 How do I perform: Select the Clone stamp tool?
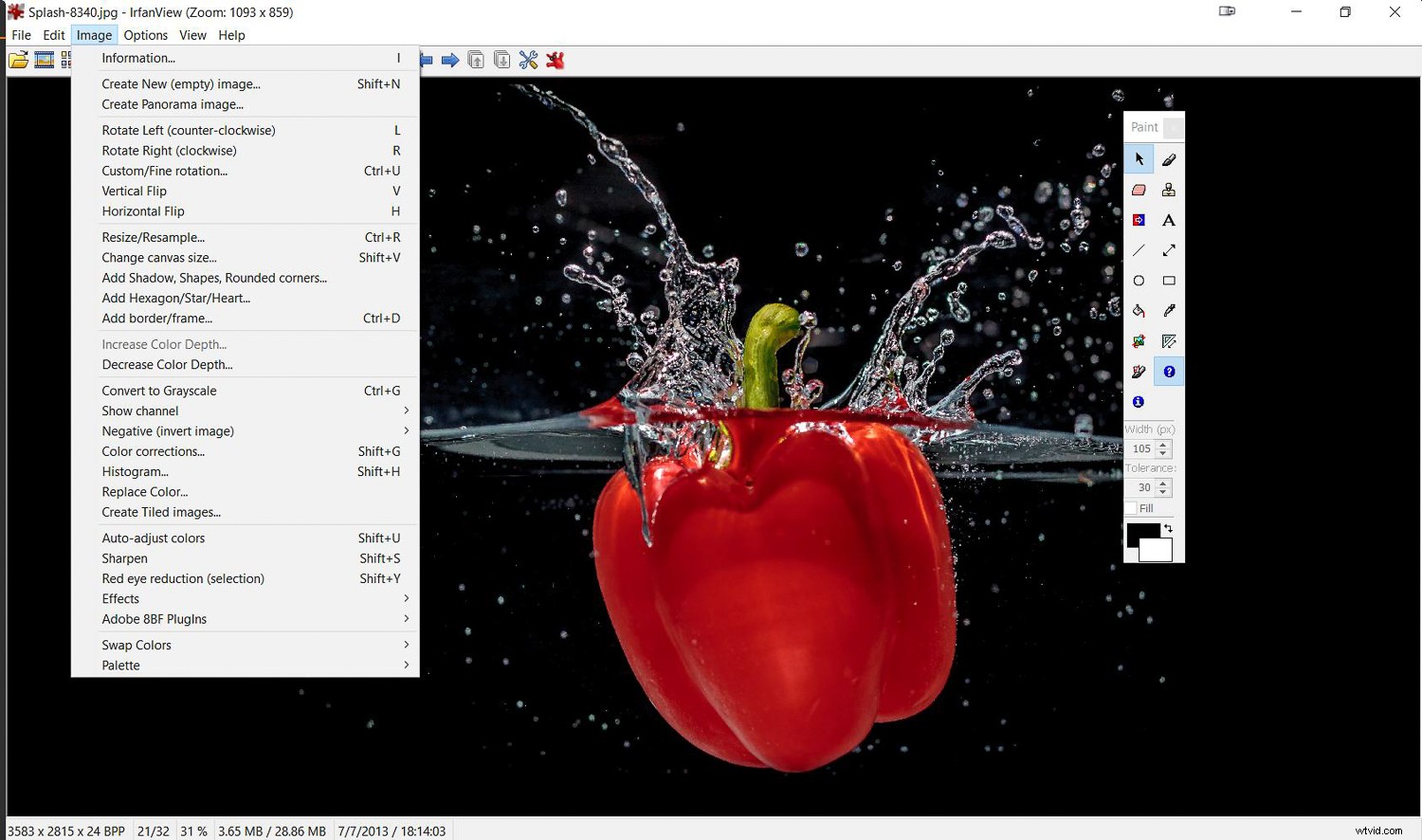pyautogui.click(x=1169, y=190)
